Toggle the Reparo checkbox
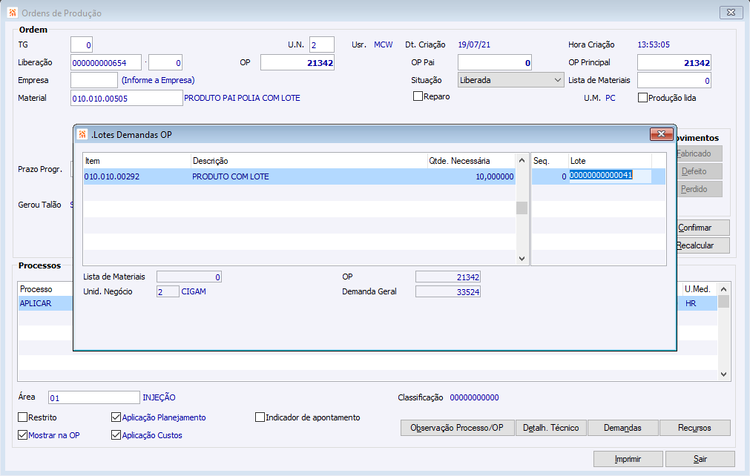Viewport: 750px width, 476px height. coord(418,96)
